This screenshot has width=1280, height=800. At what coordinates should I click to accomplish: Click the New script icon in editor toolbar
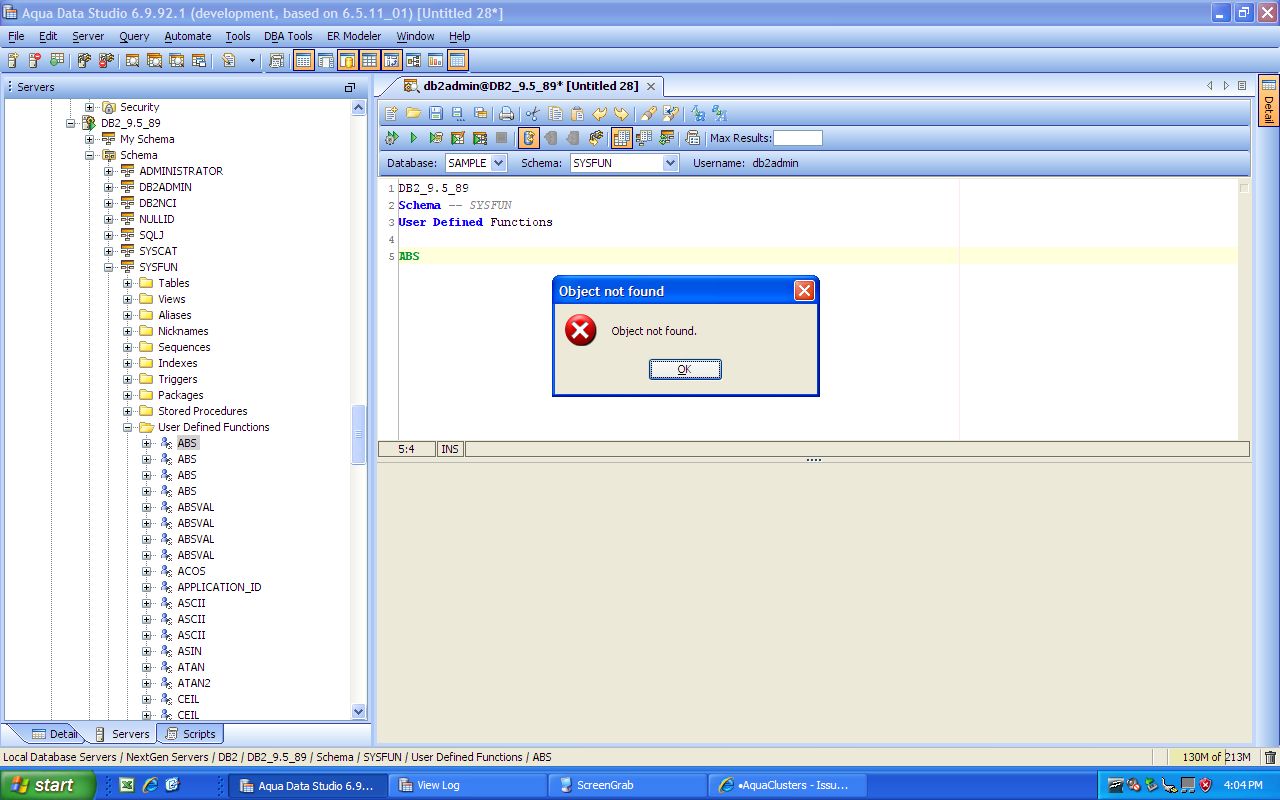pyautogui.click(x=391, y=114)
